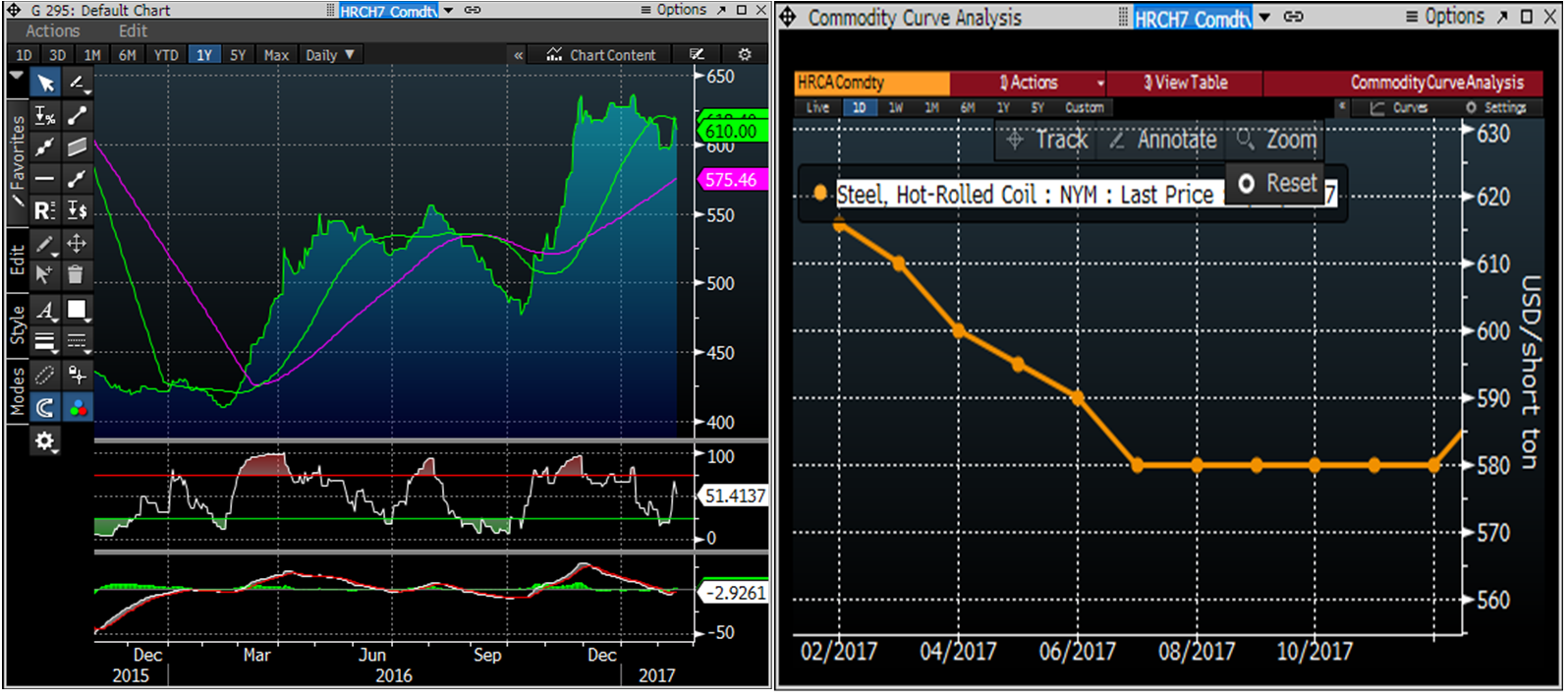This screenshot has height=700, width=1568.
Task: Click the trash can delete icon
Action: click(76, 274)
